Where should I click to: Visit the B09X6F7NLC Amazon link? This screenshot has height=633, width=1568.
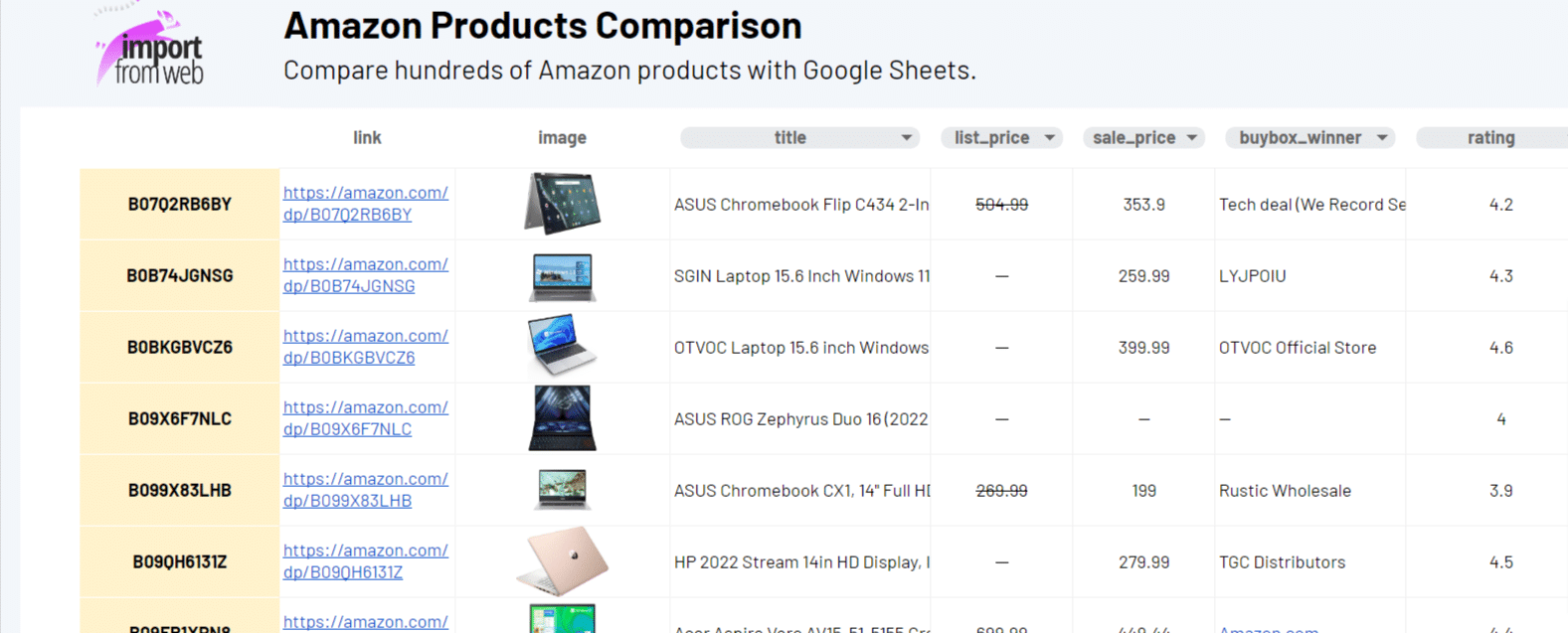pos(366,418)
